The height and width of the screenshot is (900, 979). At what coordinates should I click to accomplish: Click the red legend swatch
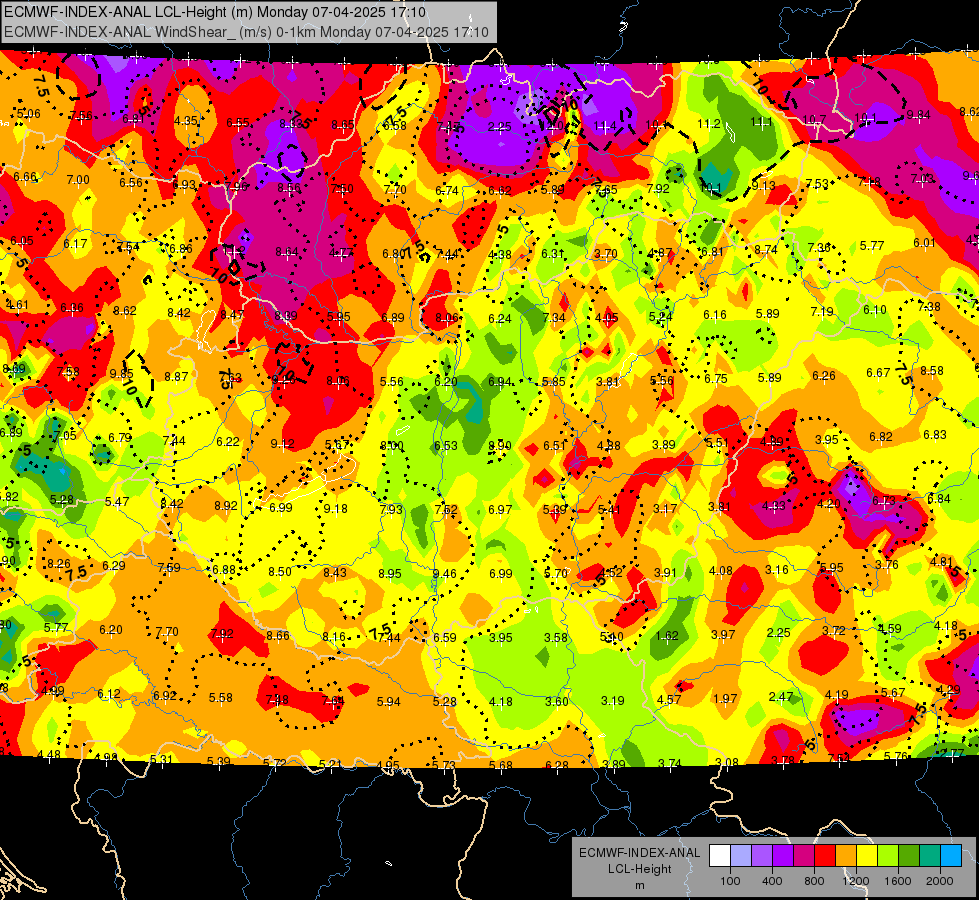[825, 856]
